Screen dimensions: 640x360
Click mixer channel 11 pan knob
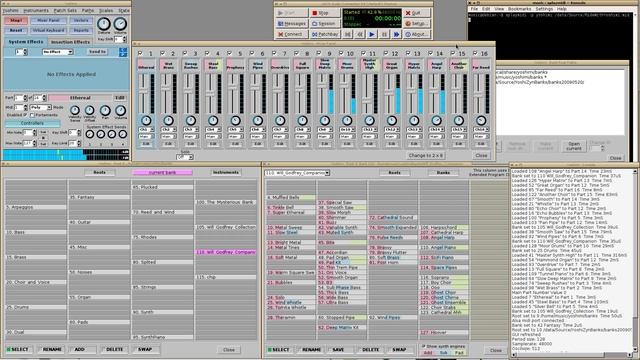pyautogui.click(x=369, y=120)
